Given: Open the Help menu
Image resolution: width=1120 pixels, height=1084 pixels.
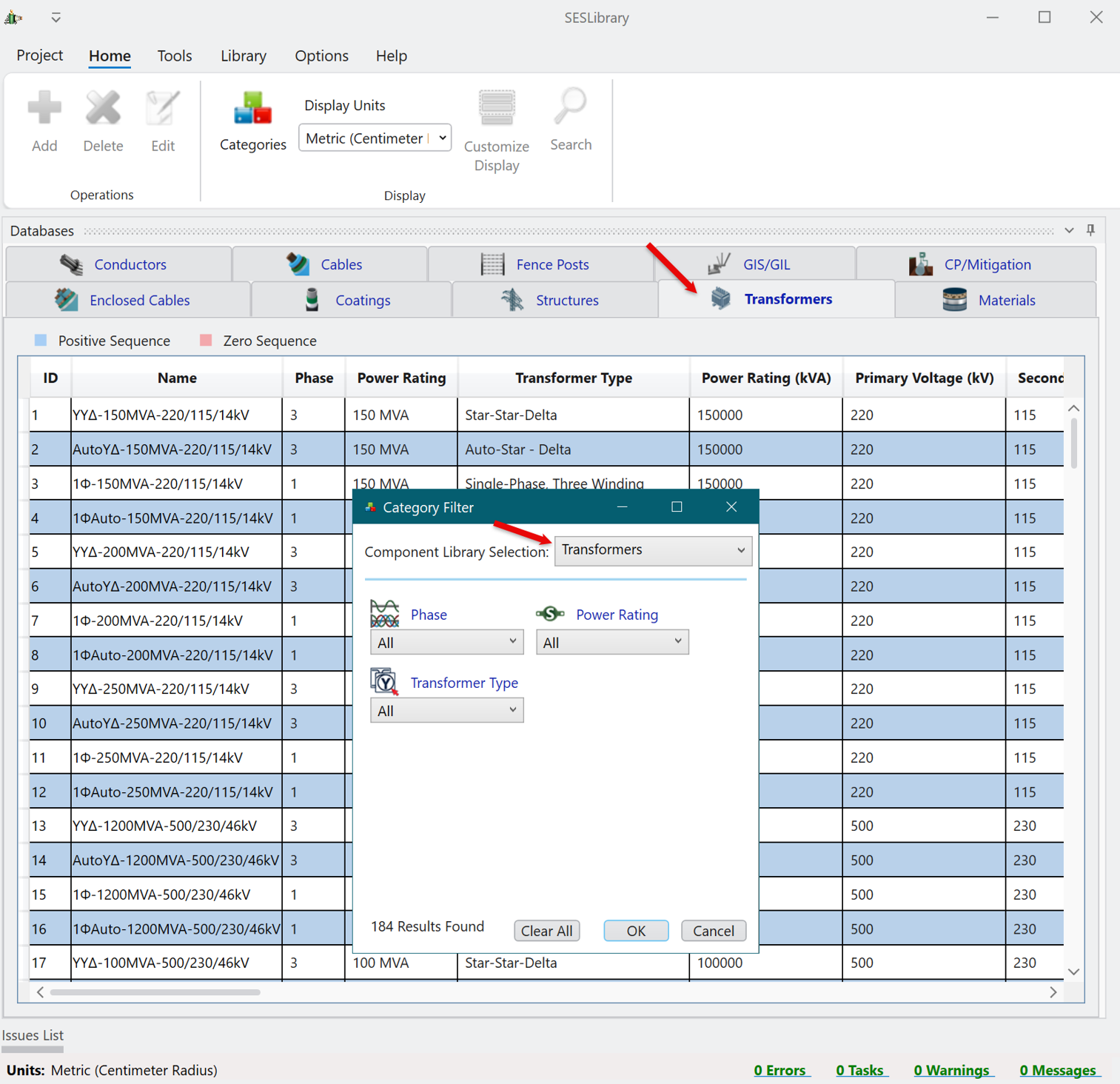Looking at the screenshot, I should click(392, 56).
